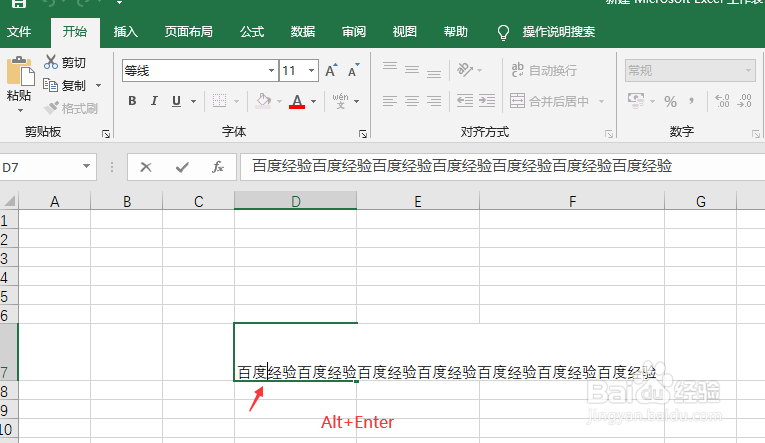Open the 文件 menu
This screenshot has width=765, height=443.
pos(19,32)
